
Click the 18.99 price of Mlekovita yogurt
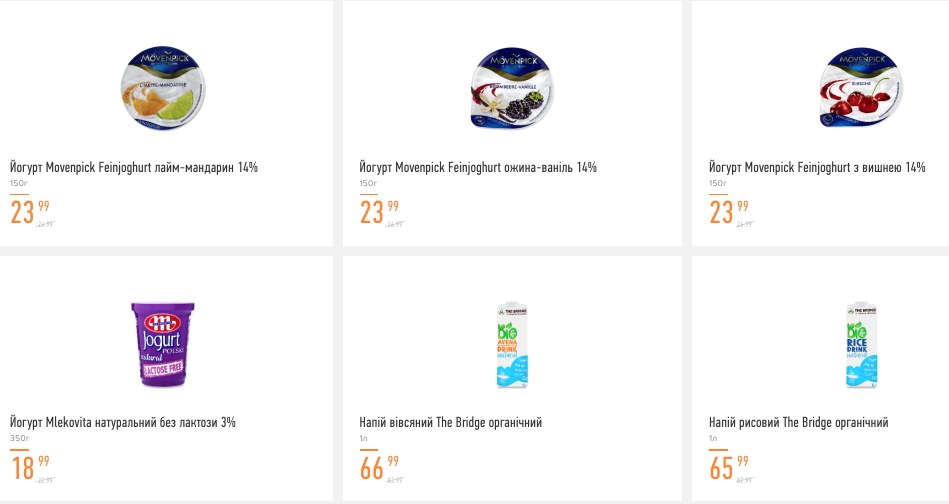29,467
